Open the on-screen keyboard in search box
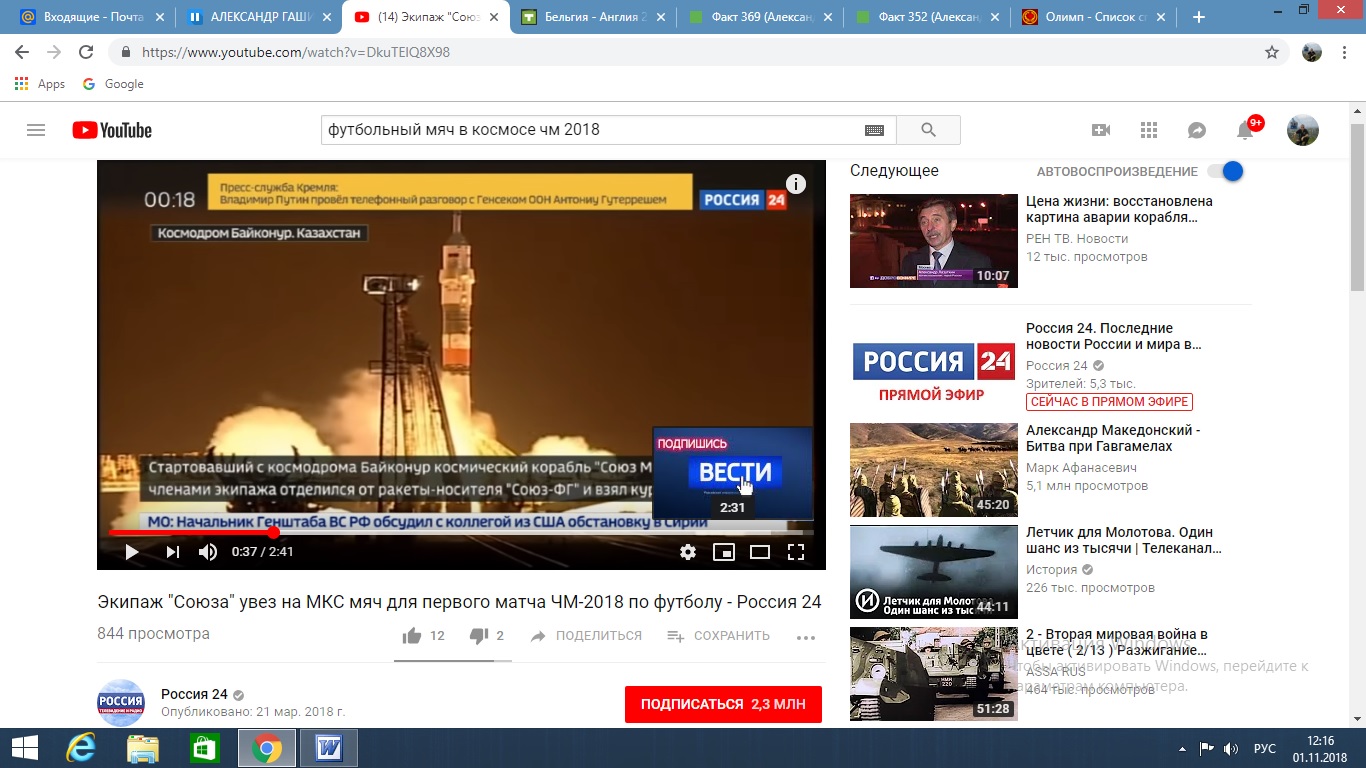 [x=874, y=130]
